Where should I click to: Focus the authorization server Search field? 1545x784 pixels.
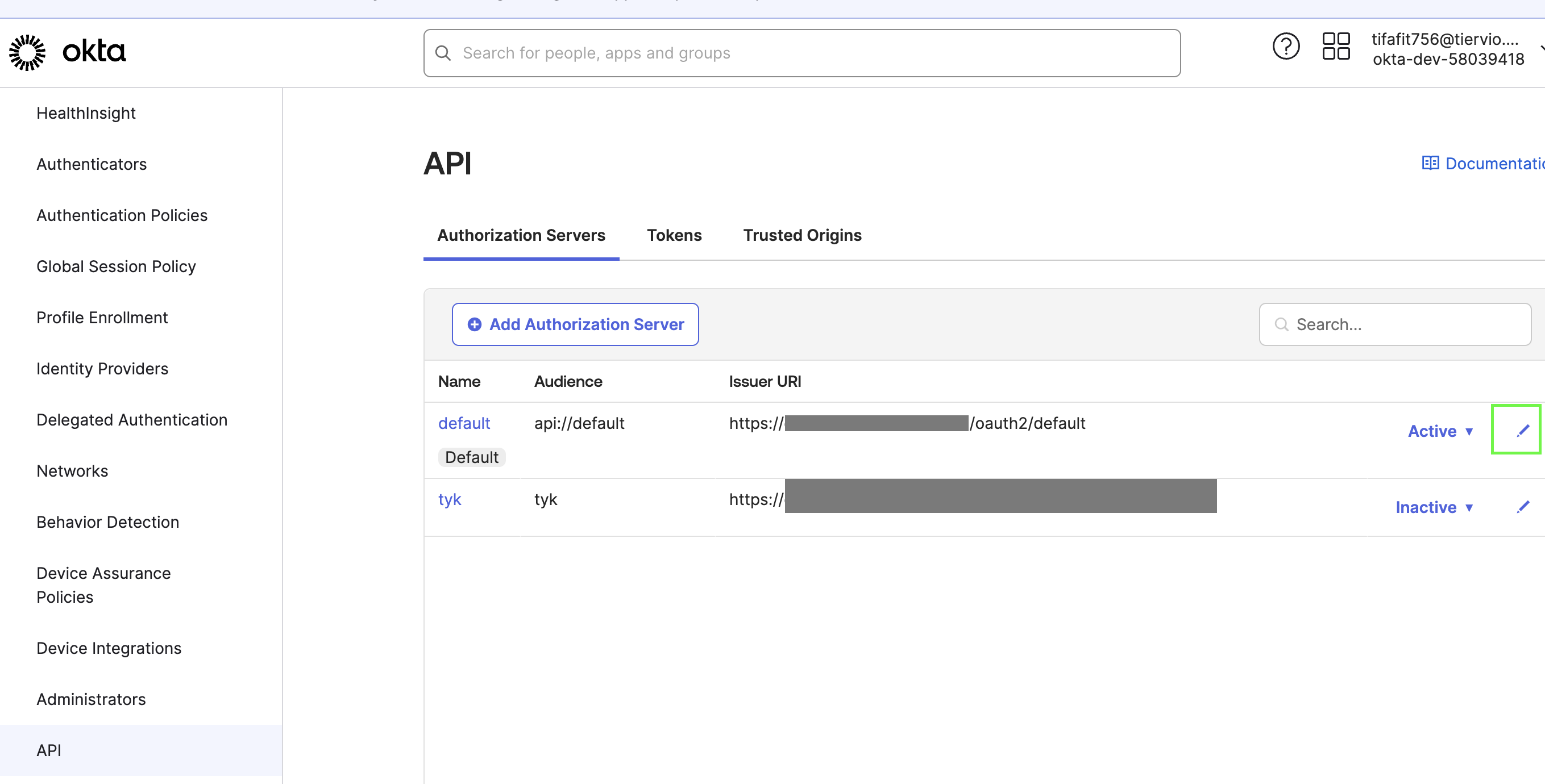click(1395, 324)
